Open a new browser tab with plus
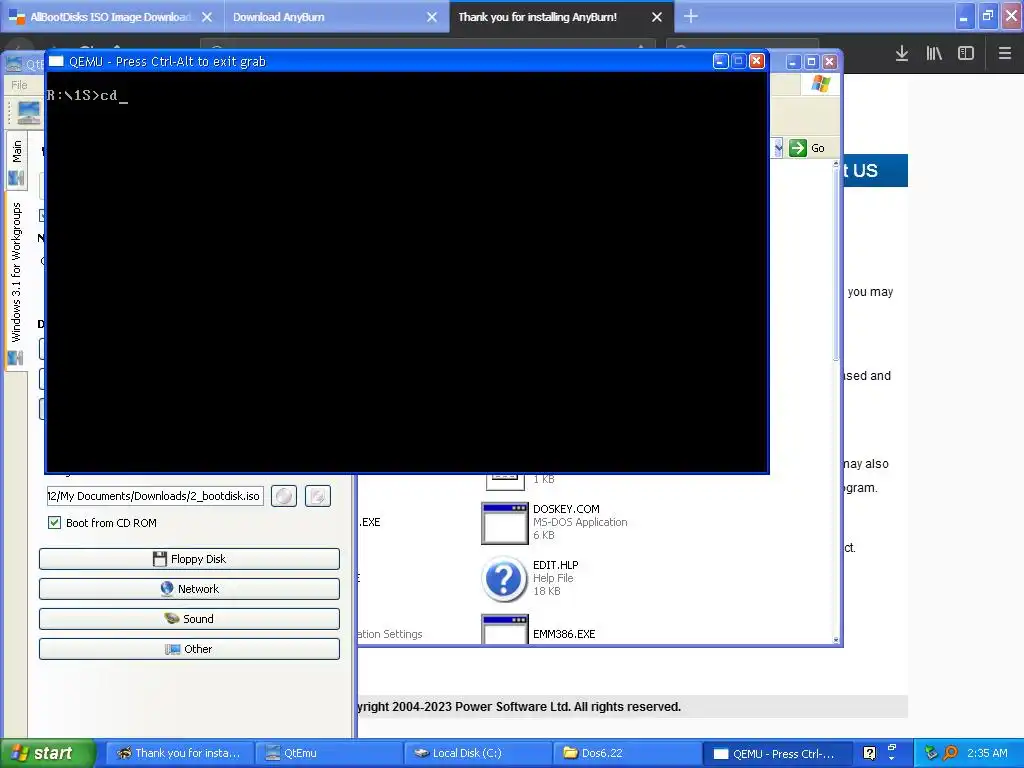The width and height of the screenshot is (1024, 768). (x=691, y=16)
